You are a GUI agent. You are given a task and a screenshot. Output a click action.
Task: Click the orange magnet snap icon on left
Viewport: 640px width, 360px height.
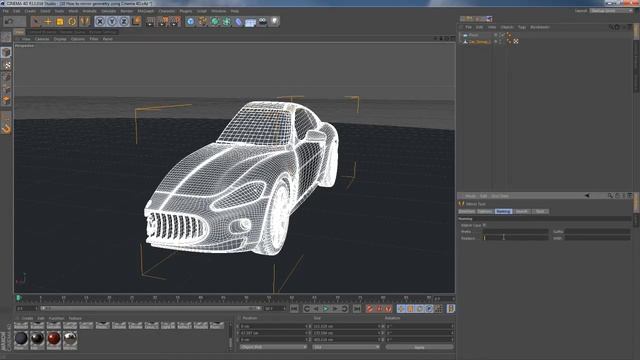pyautogui.click(x=6, y=129)
